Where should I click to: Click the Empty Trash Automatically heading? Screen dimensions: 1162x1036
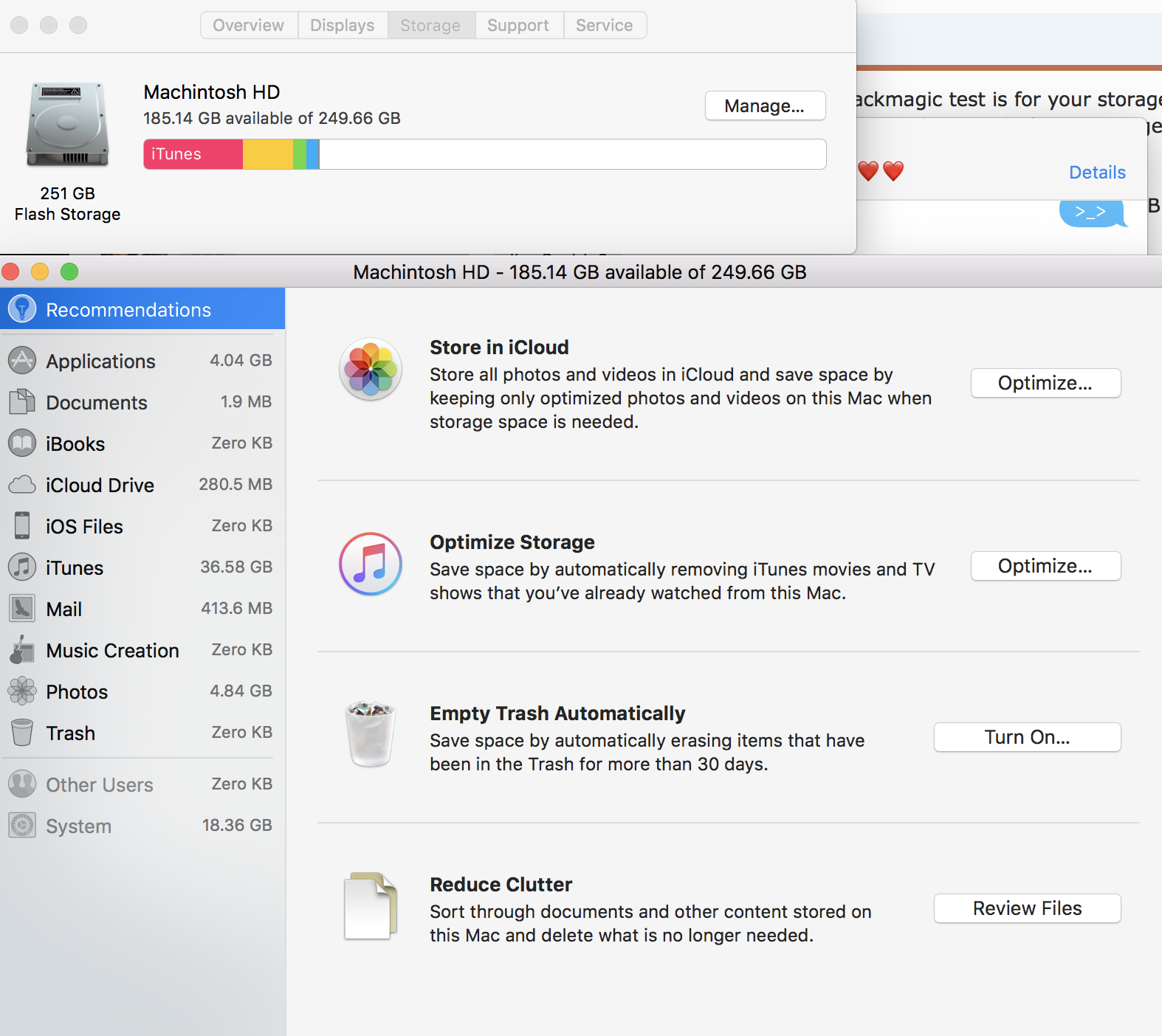557,713
